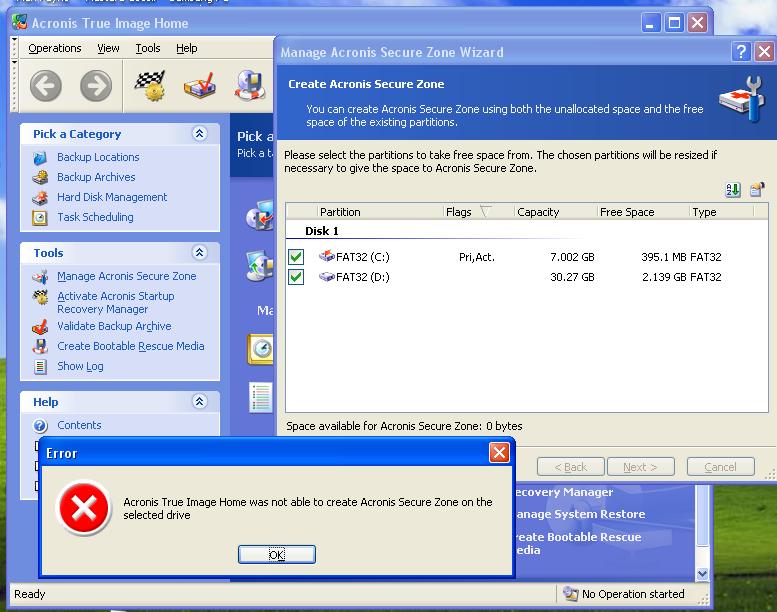Click the Help Contents question mark icon
Image resolution: width=777 pixels, height=612 pixels.
(x=40, y=426)
